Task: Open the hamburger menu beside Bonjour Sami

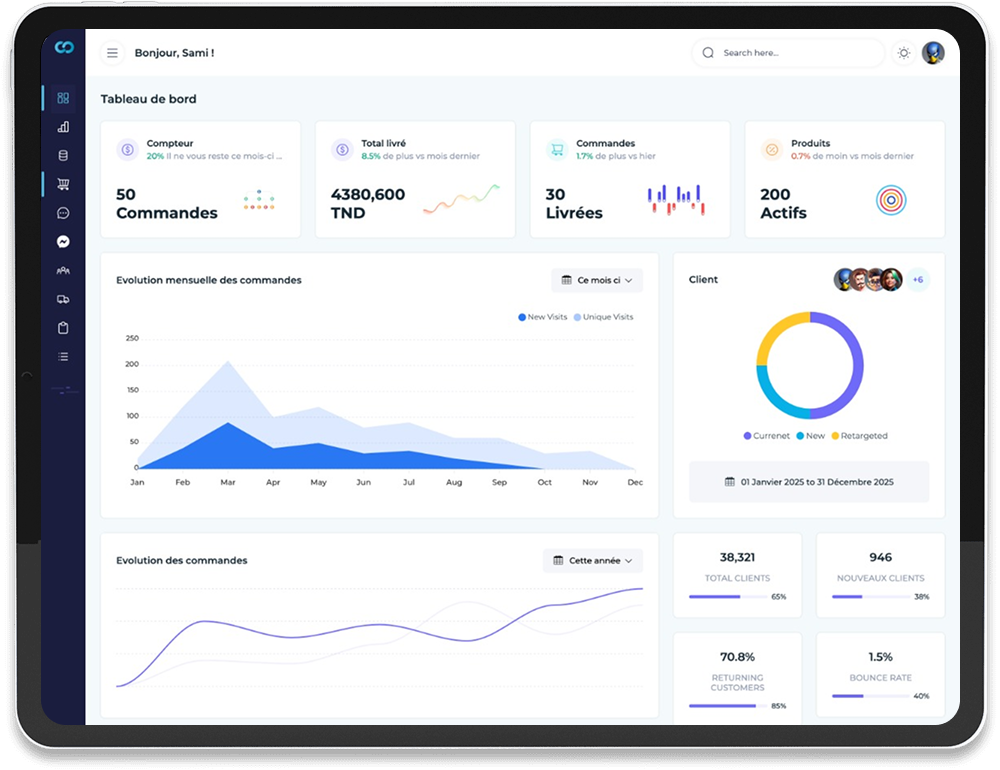Action: coord(112,53)
